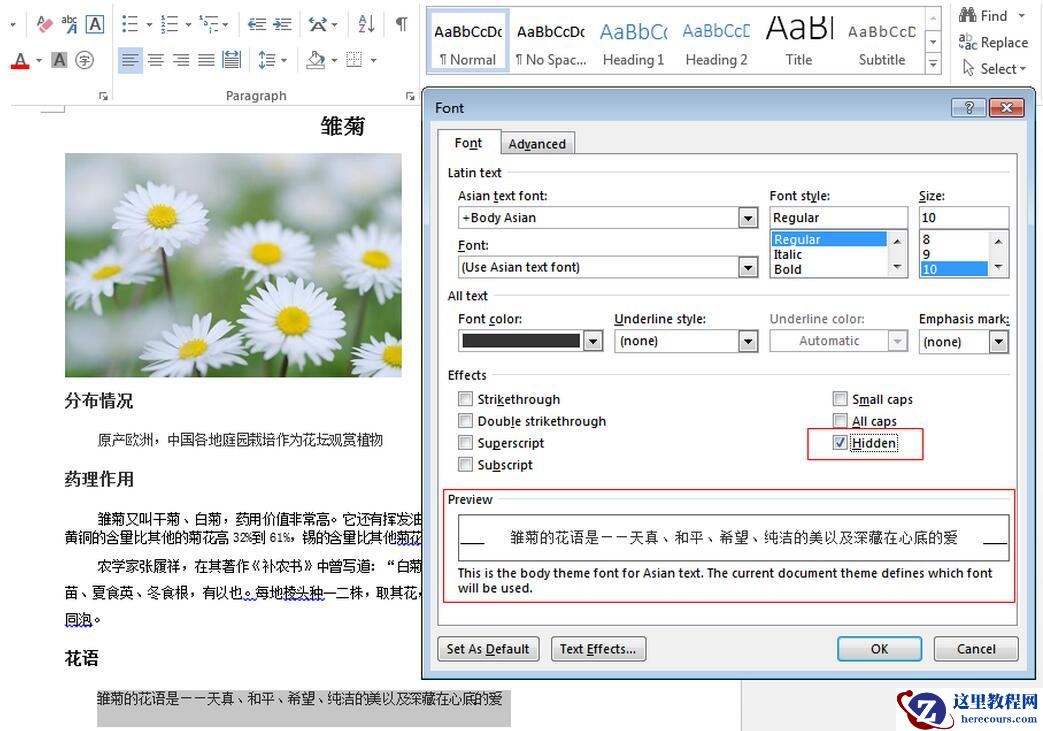
Task: Click the black Font color swatch
Action: click(522, 341)
